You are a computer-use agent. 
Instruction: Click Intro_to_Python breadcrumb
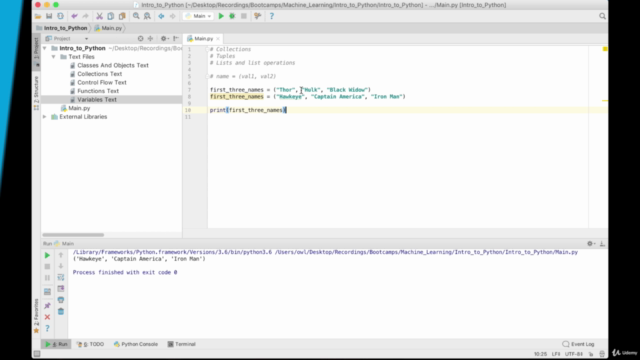(x=62, y=28)
